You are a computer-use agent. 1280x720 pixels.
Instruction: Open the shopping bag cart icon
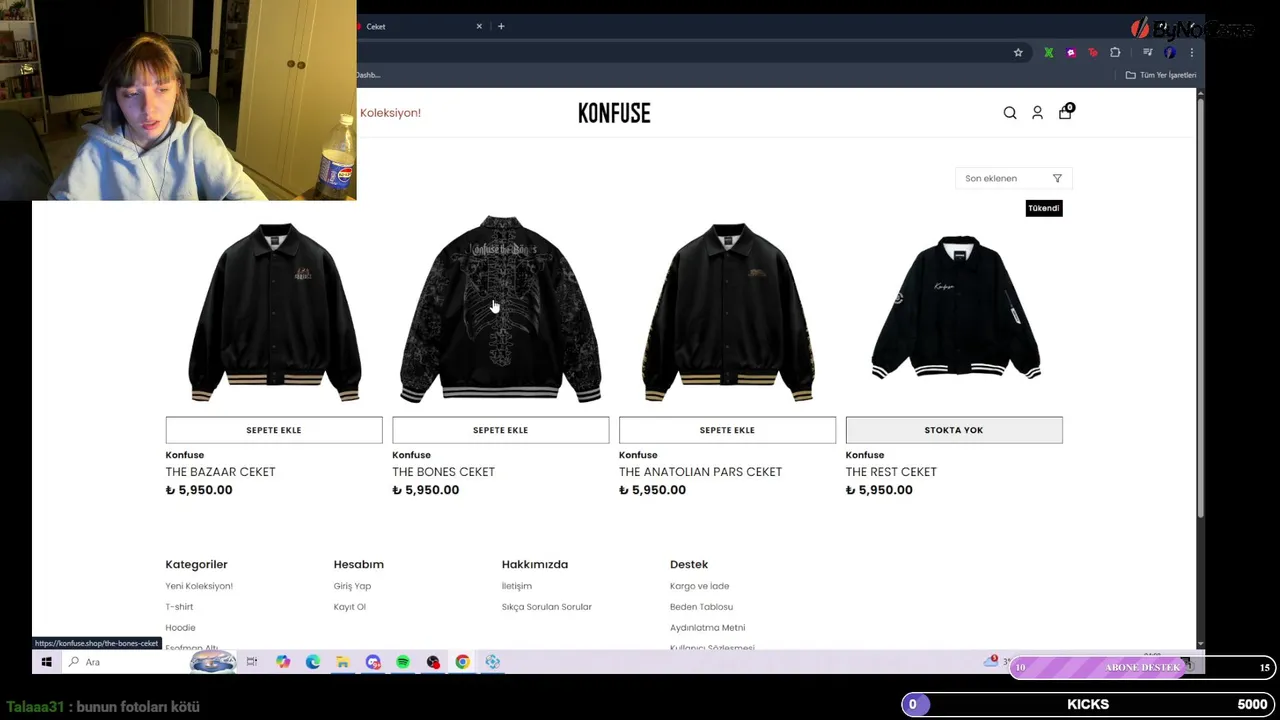point(1065,112)
